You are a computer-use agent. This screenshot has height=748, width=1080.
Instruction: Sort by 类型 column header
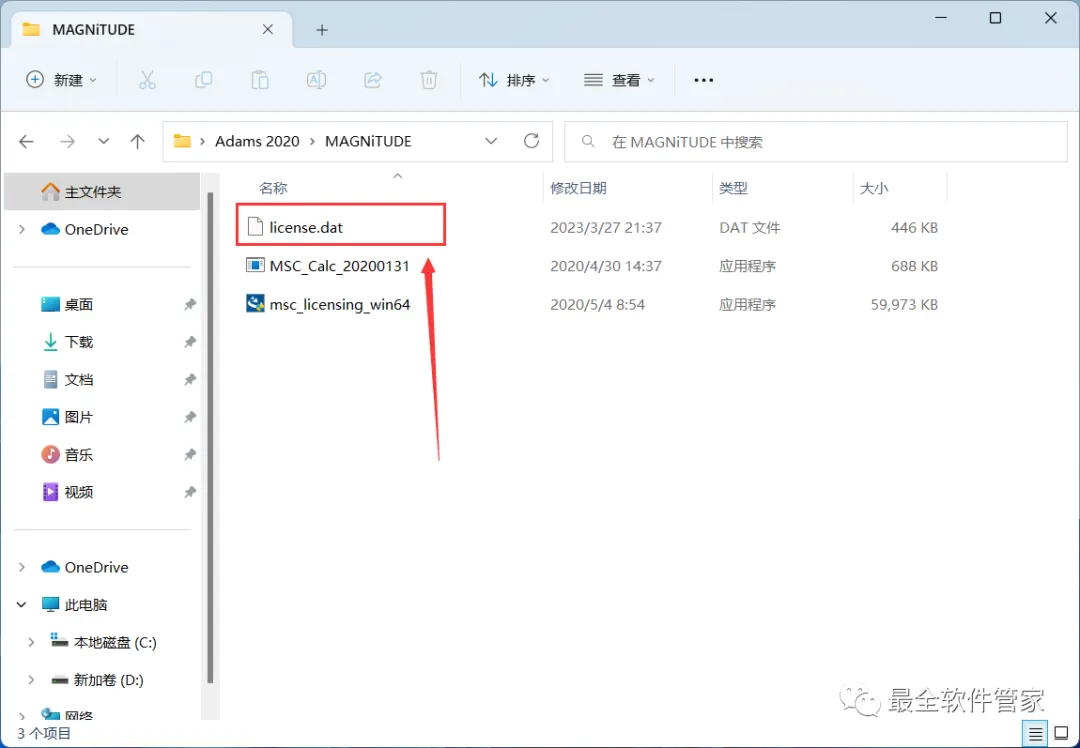pyautogui.click(x=733, y=188)
